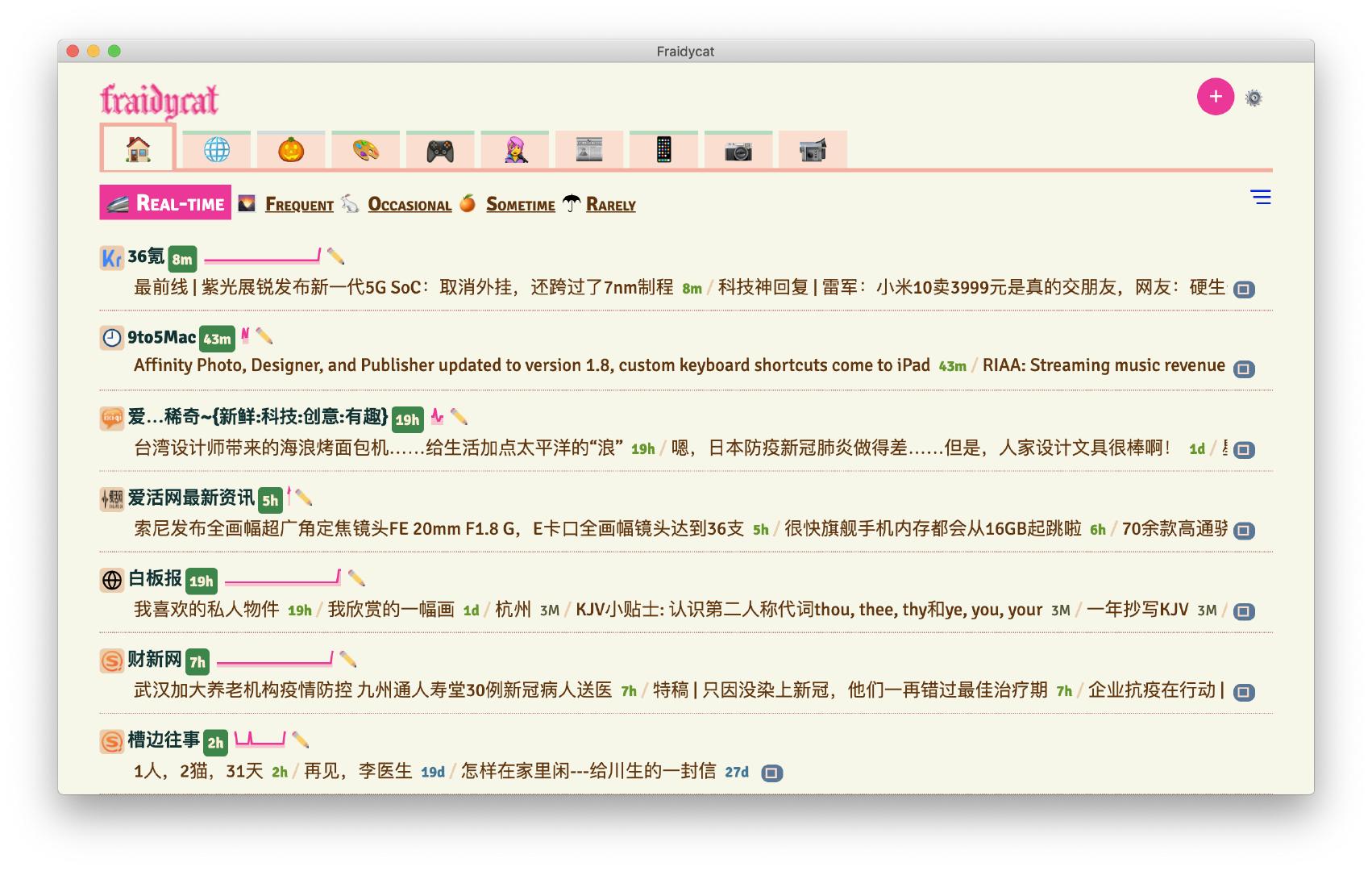Switch to the pumpkin tag tab
Image resolution: width=1372 pixels, height=871 pixels.
click(x=291, y=150)
